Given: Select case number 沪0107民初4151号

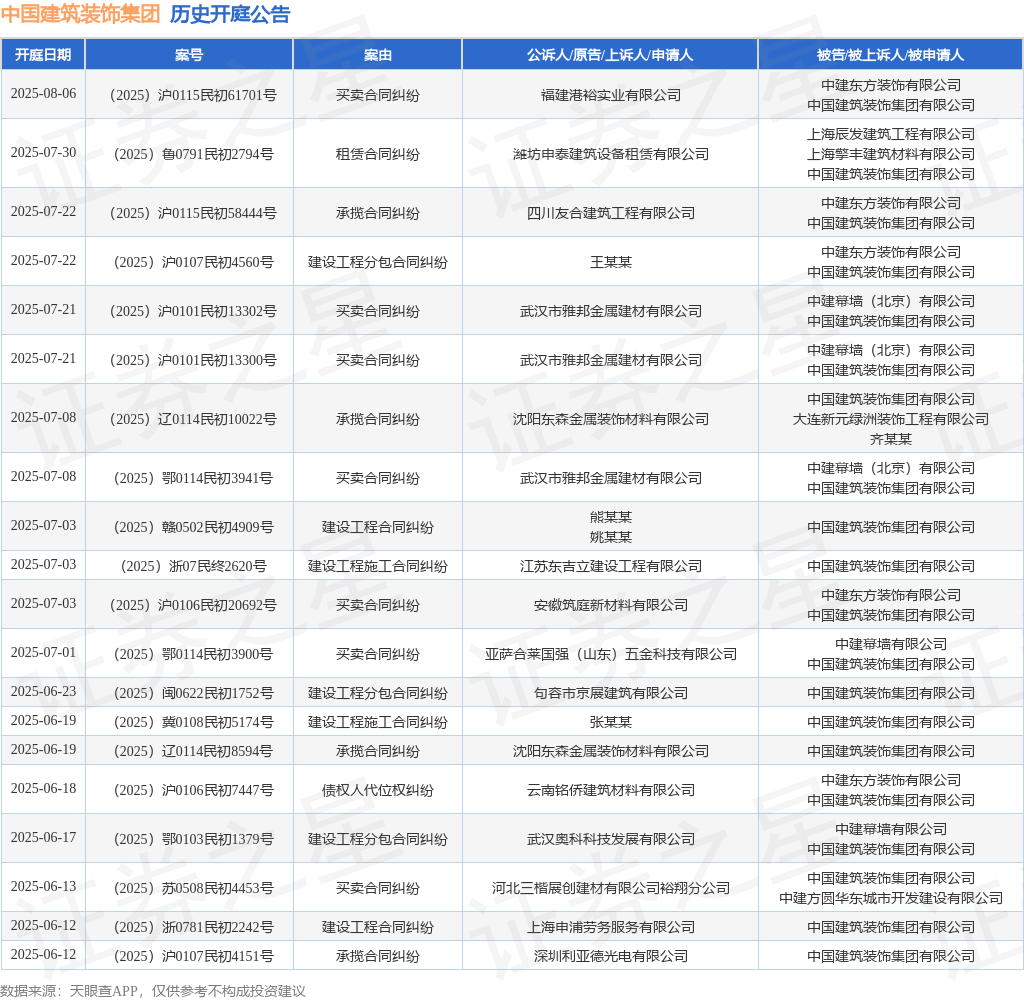Looking at the screenshot, I should click(x=193, y=956).
